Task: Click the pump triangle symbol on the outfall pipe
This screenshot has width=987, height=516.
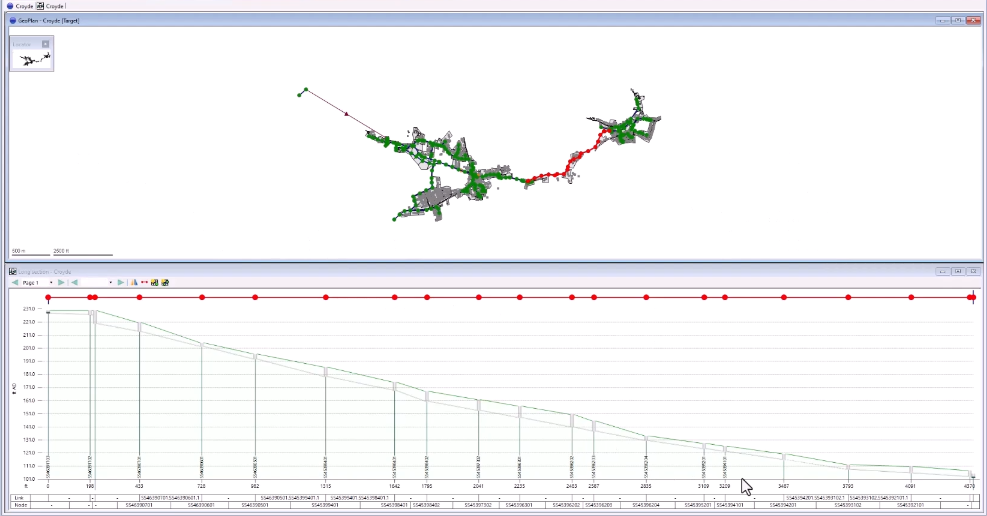Action: [x=346, y=114]
